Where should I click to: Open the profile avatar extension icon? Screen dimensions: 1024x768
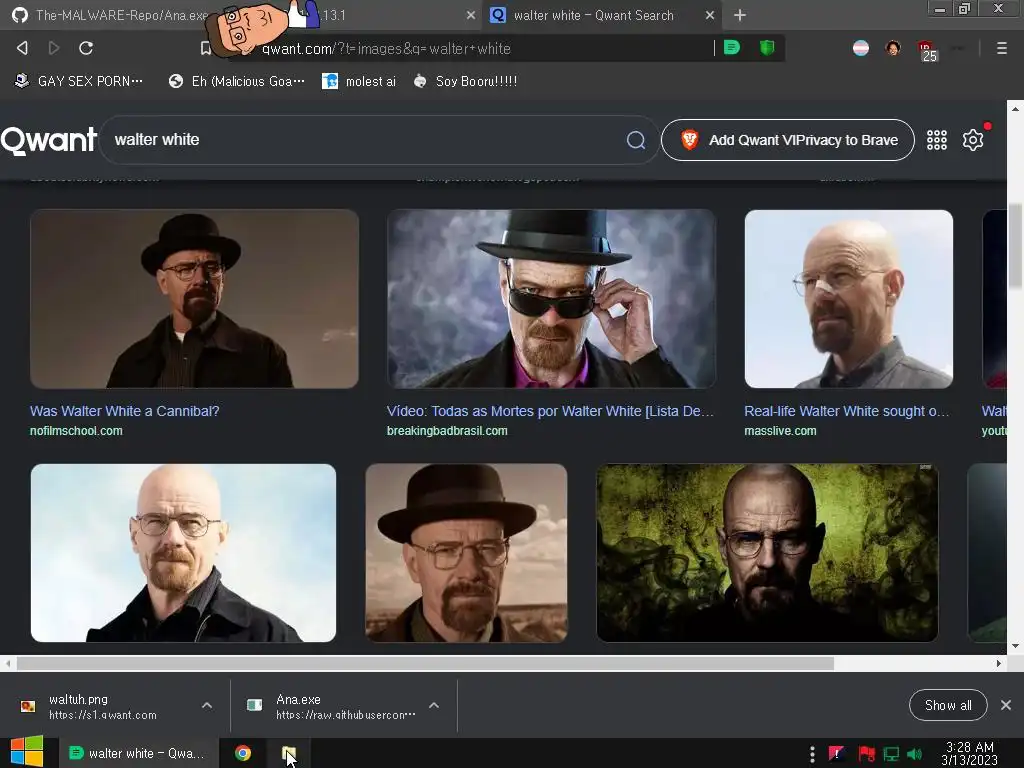tap(893, 48)
